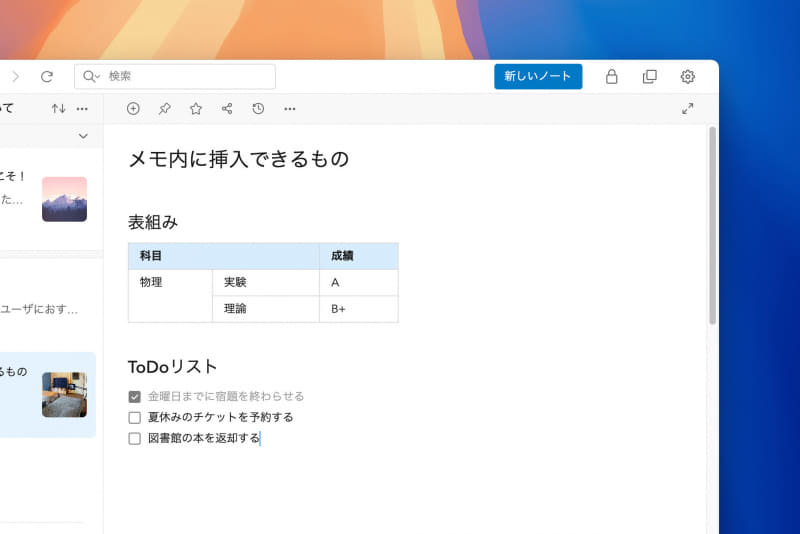
Task: Click the lock icon in top toolbar
Action: pyautogui.click(x=611, y=77)
